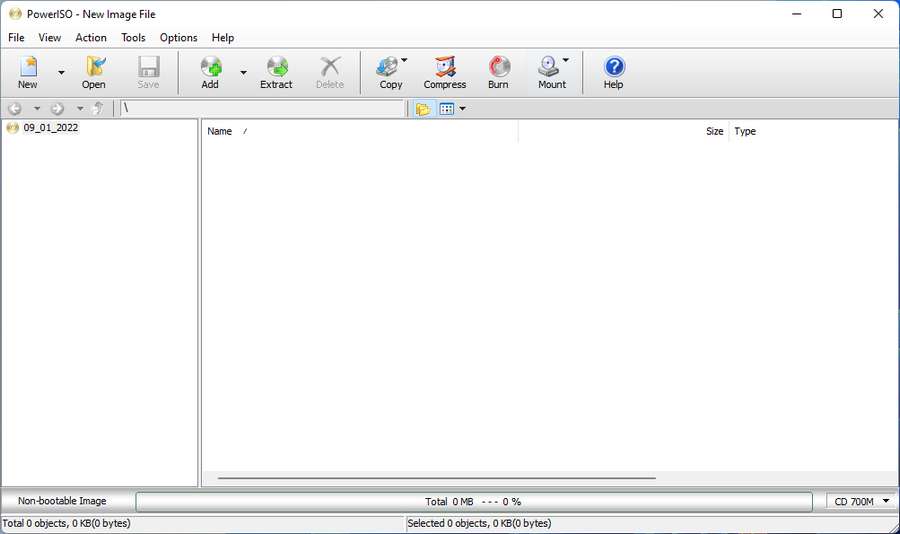This screenshot has width=900, height=534.
Task: Open the Help menu
Action: click(x=223, y=37)
